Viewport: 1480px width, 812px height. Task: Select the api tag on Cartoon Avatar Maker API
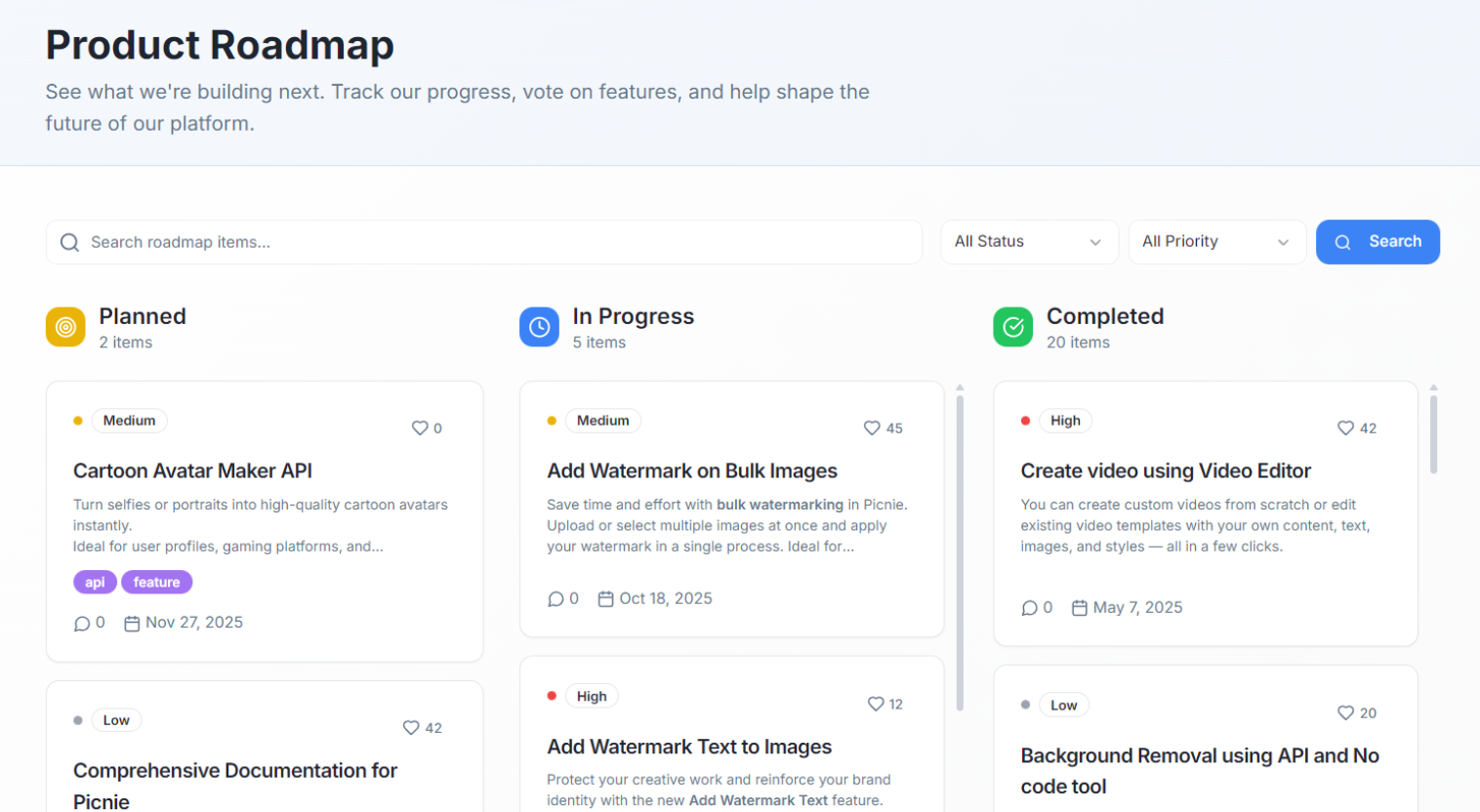[x=95, y=581]
